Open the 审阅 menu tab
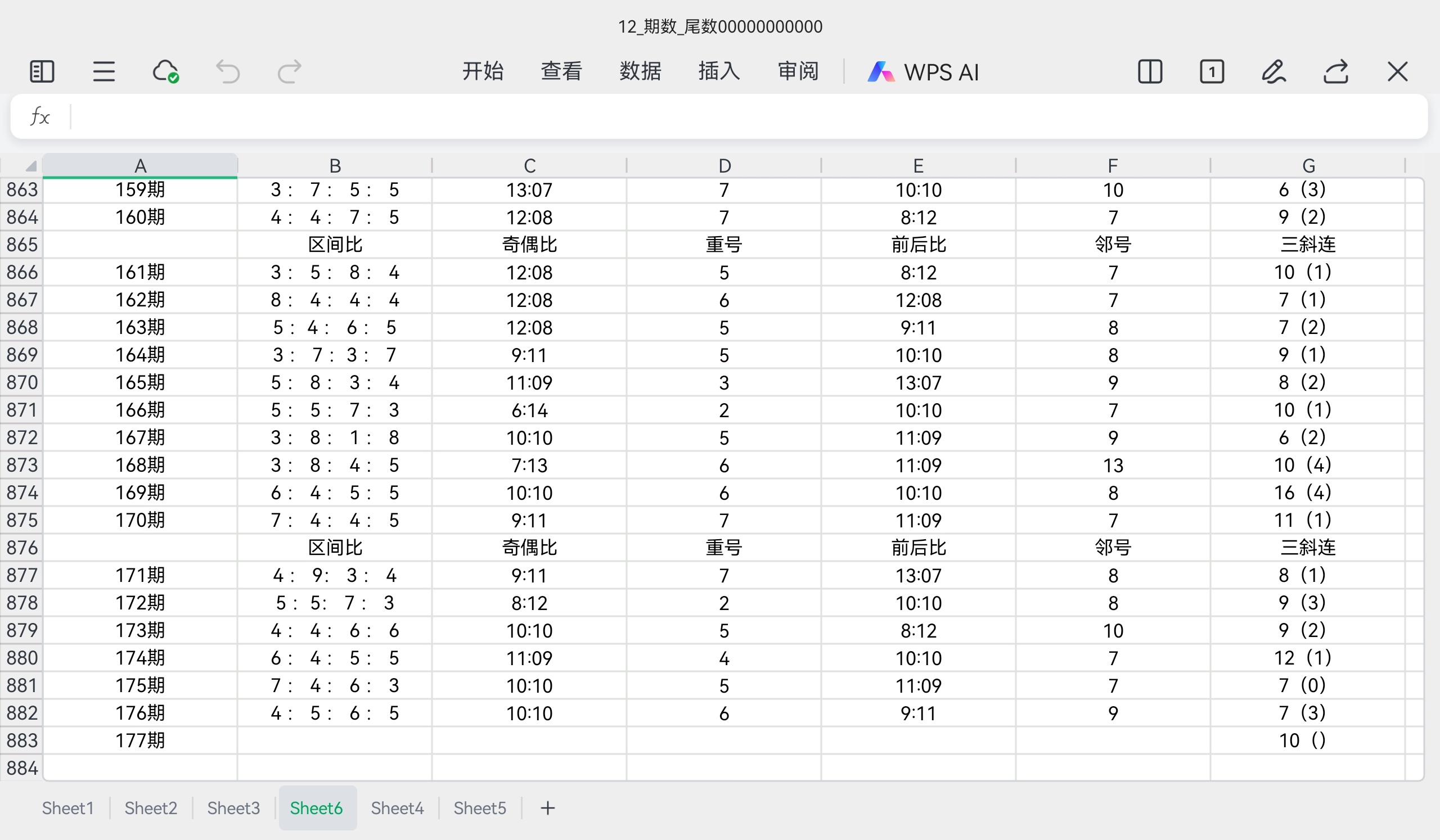This screenshot has width=1440, height=840. pyautogui.click(x=798, y=71)
